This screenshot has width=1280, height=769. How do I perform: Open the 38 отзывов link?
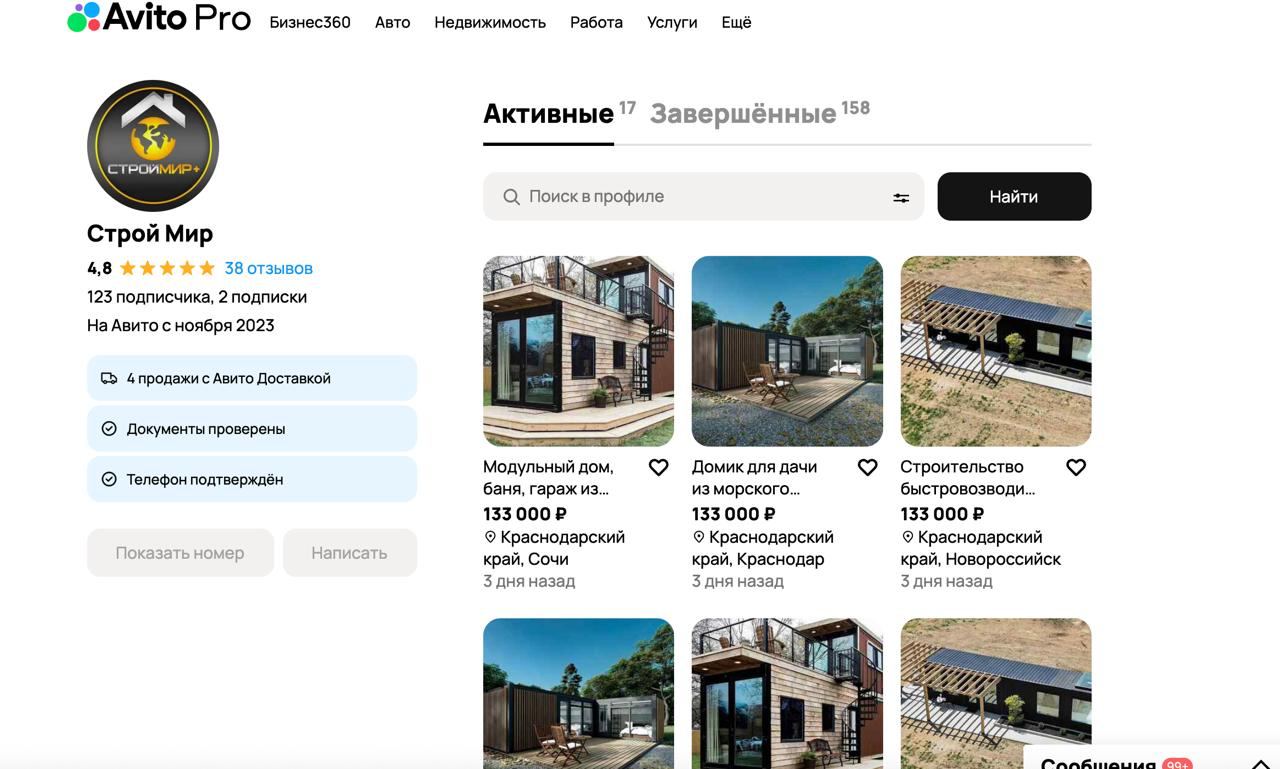[x=268, y=268]
